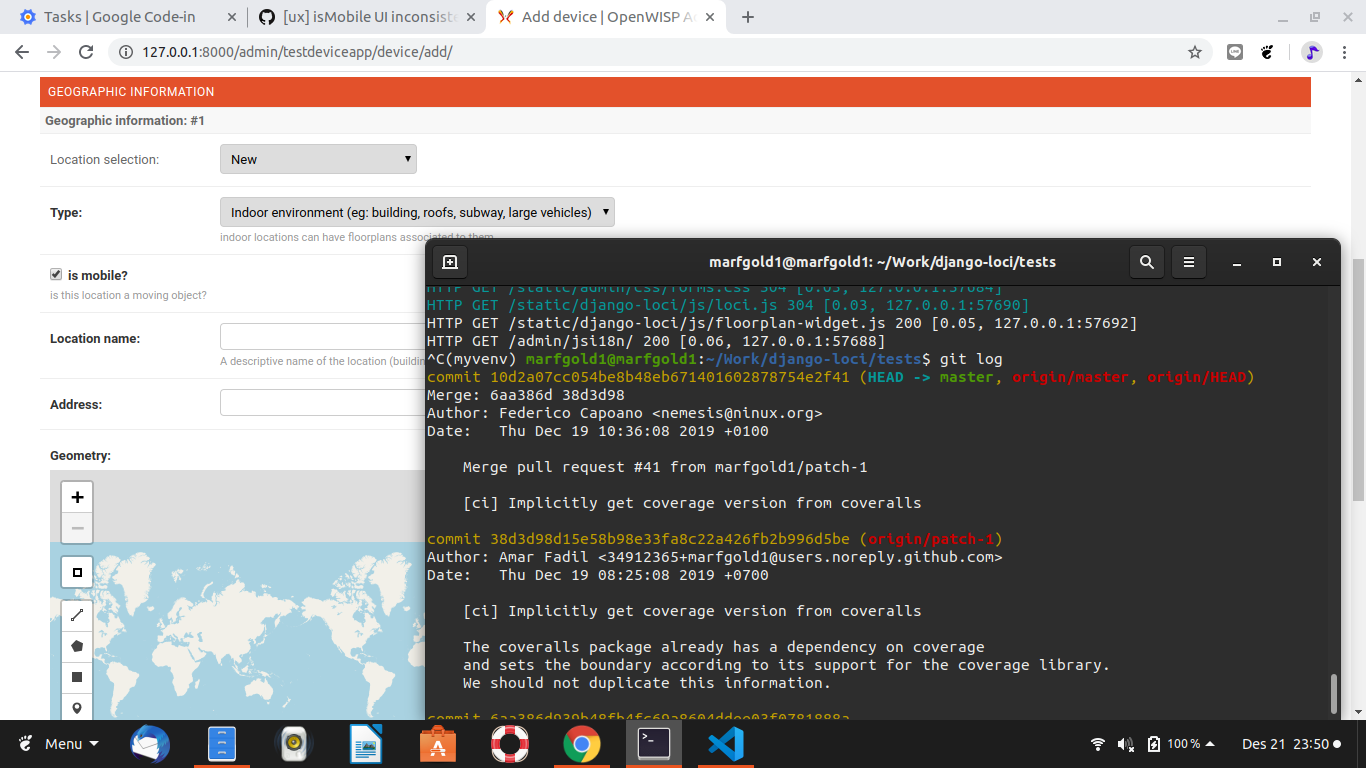Screen dimensions: 1366x768
Task: Reload the page in the browser
Action: pyautogui.click(x=85, y=53)
